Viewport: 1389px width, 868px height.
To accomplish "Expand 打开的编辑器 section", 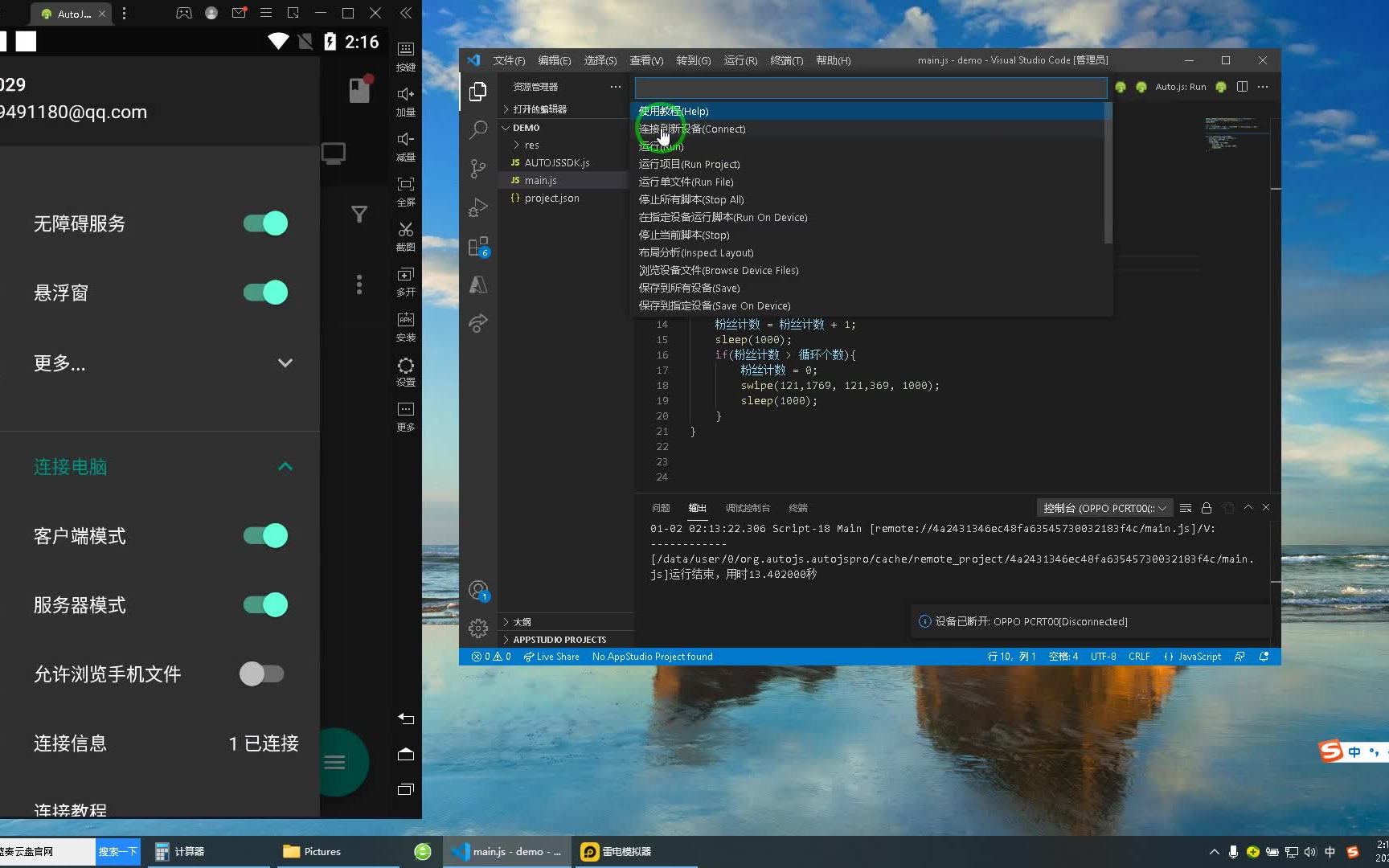I will pyautogui.click(x=565, y=109).
